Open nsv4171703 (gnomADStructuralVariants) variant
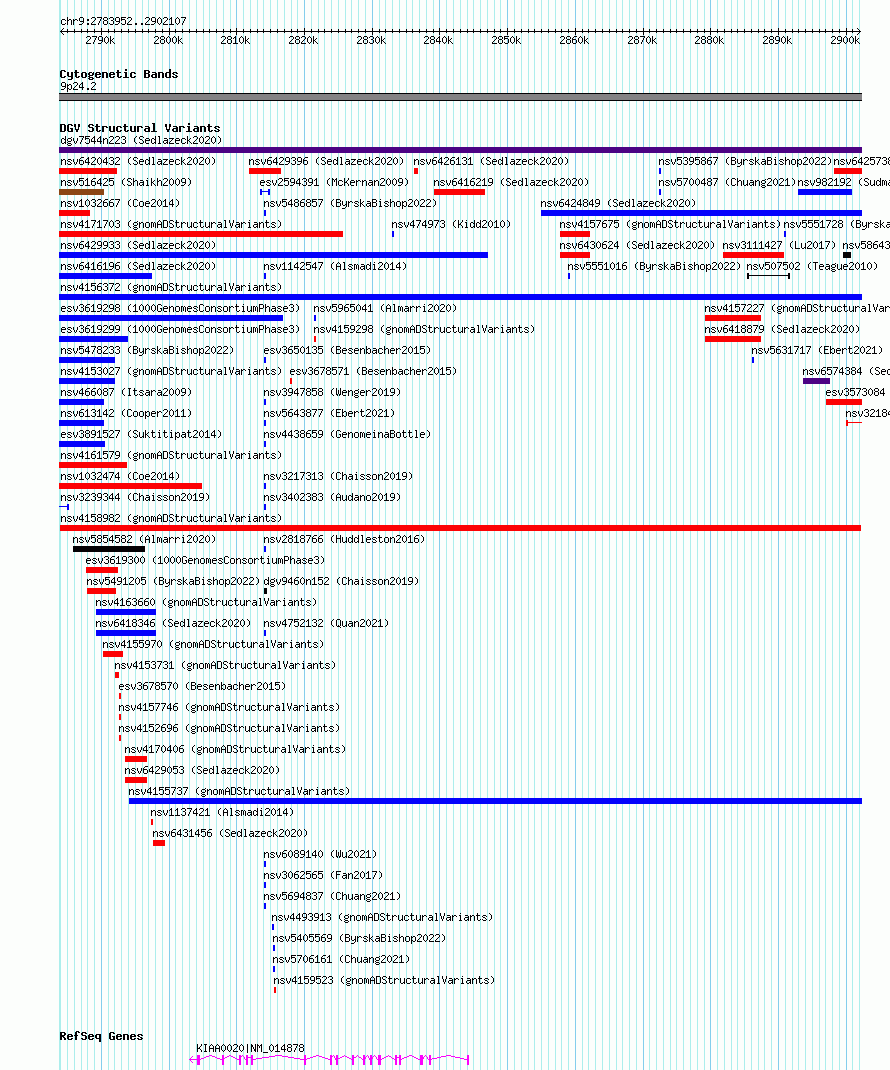 point(171,225)
